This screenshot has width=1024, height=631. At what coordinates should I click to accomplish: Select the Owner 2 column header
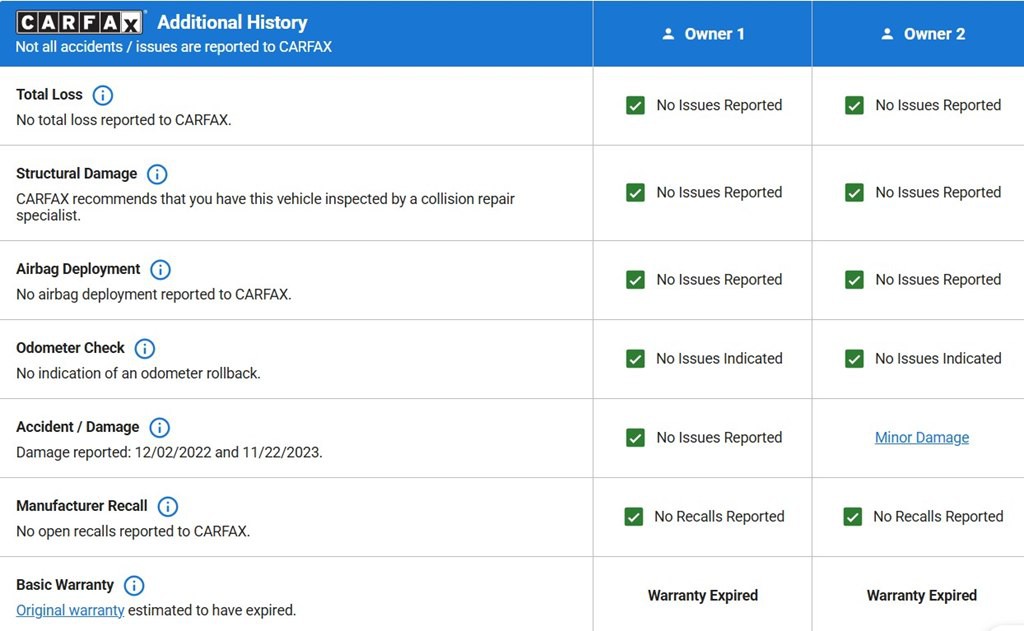click(922, 34)
